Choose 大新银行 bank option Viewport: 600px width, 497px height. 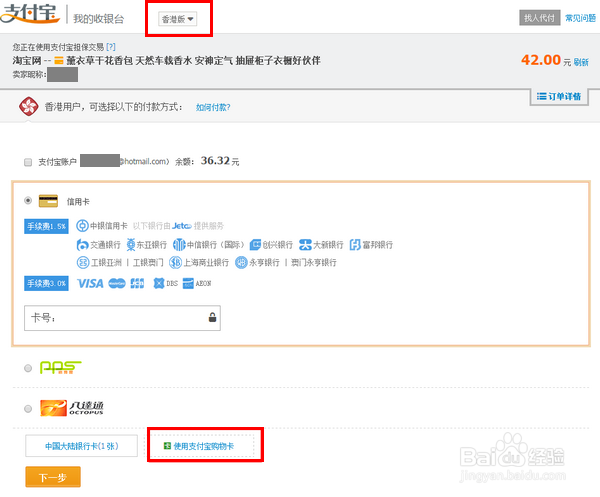(x=321, y=245)
